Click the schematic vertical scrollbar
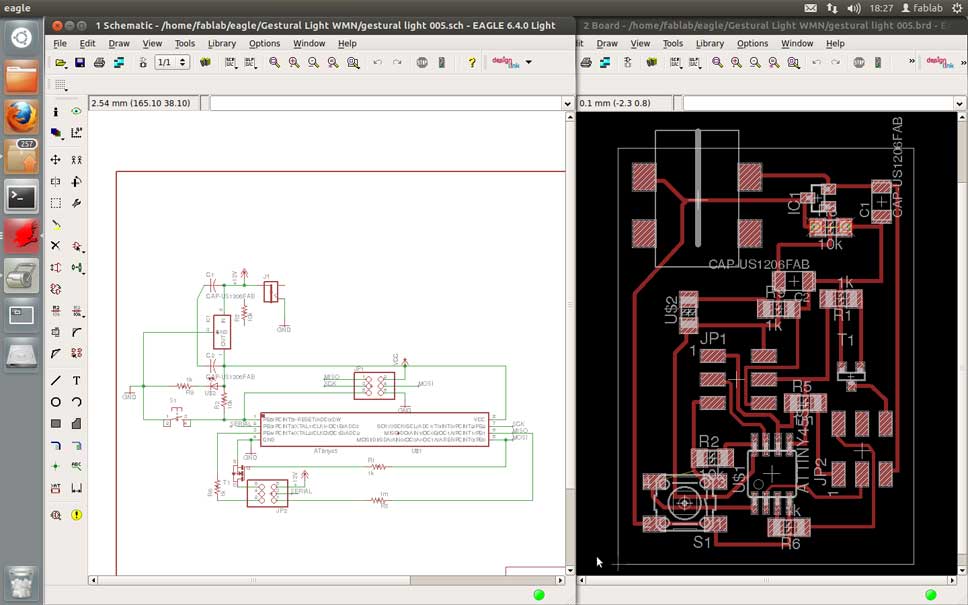This screenshot has height=605, width=968. 570,344
